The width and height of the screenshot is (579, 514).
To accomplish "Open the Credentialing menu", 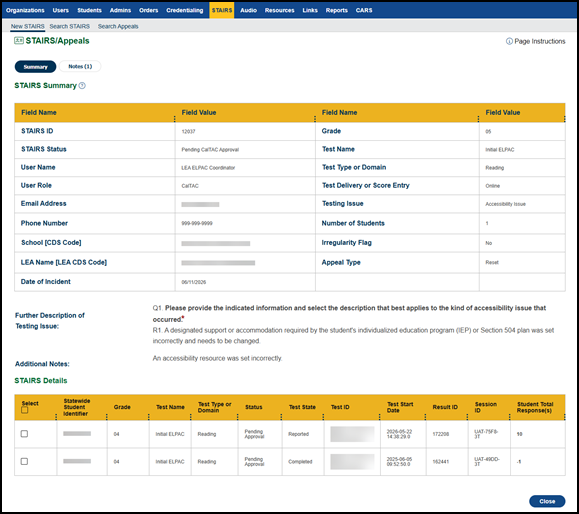I will coord(185,10).
